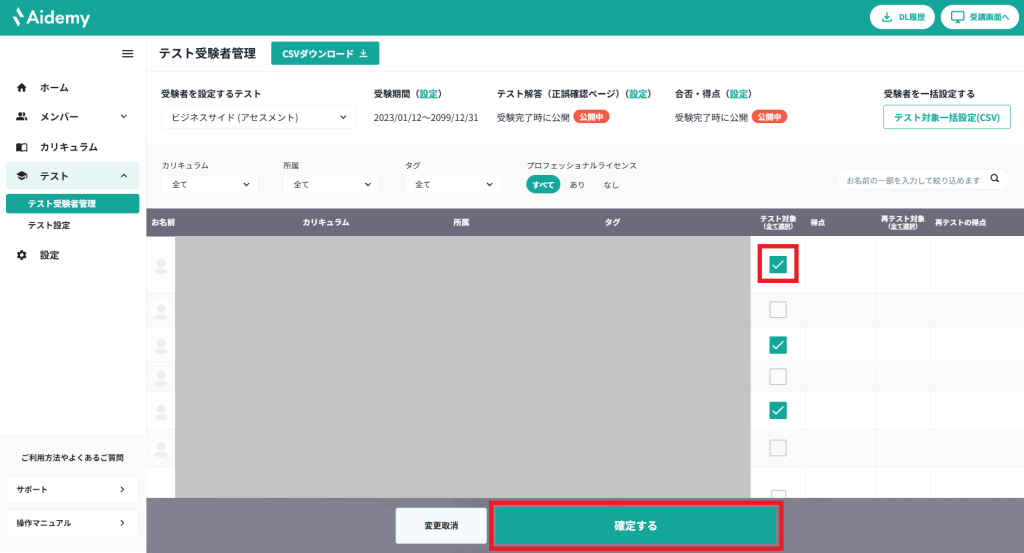Open the 所属 filter dropdown
This screenshot has height=553, width=1024.
coord(331,184)
